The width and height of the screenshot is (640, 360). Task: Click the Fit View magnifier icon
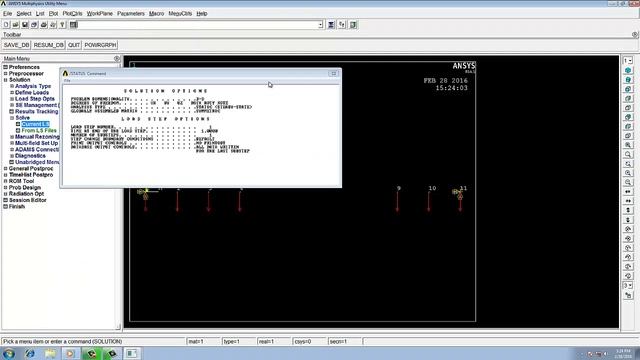[x=628, y=145]
